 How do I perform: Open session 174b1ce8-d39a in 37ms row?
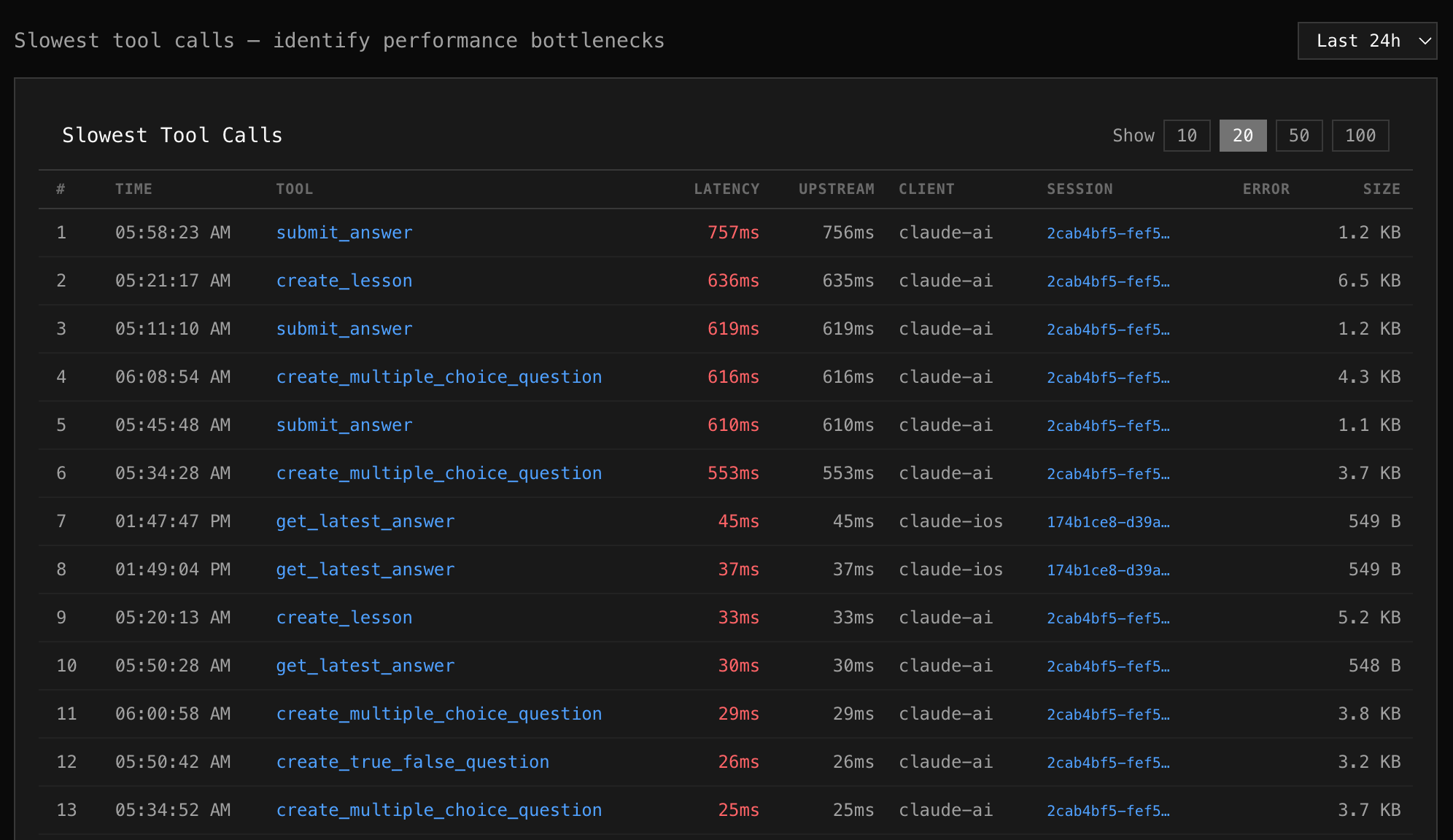click(1108, 570)
